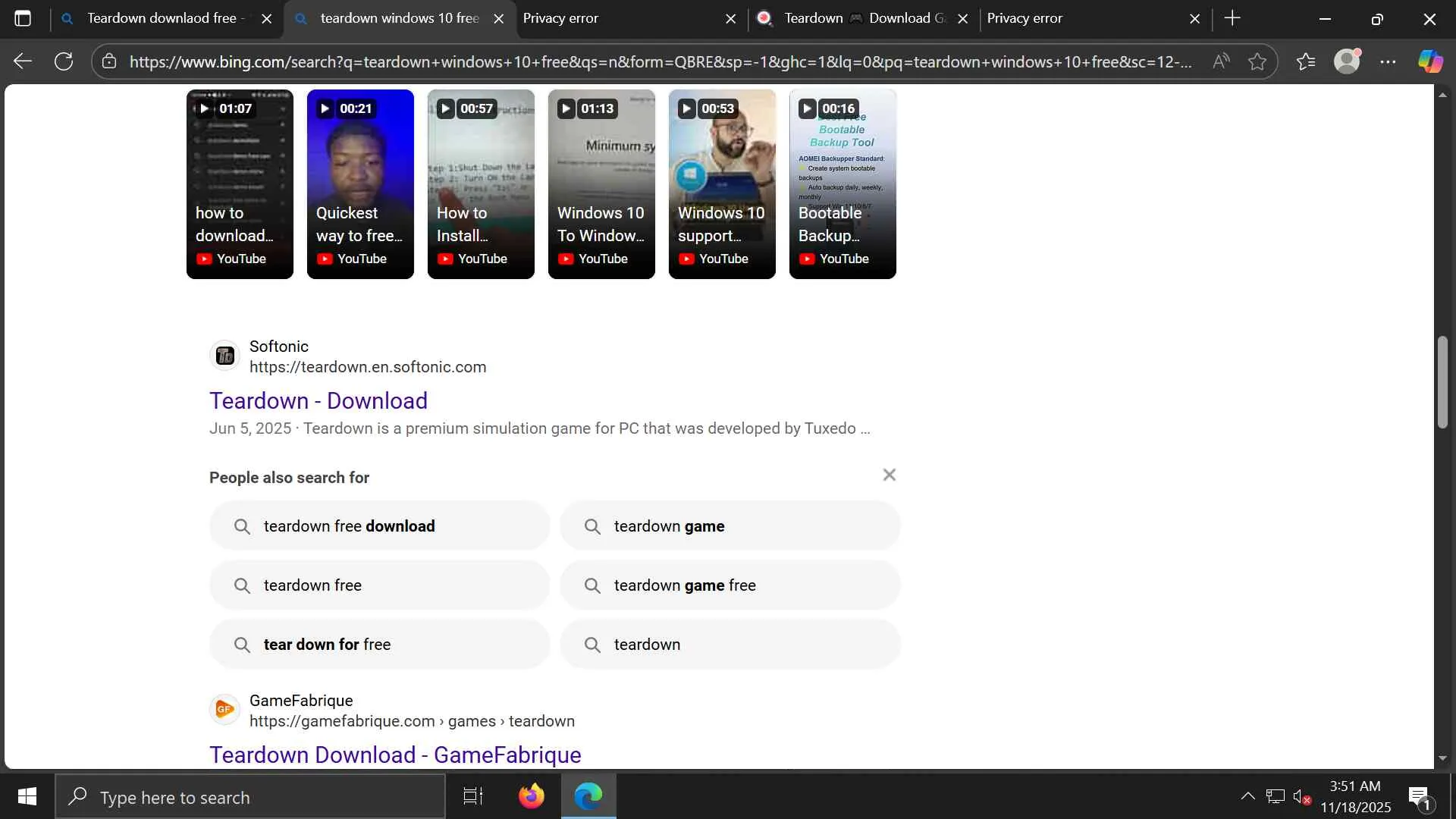Show hidden system tray icons chevron
Viewport: 1456px width, 819px height.
(x=1247, y=796)
